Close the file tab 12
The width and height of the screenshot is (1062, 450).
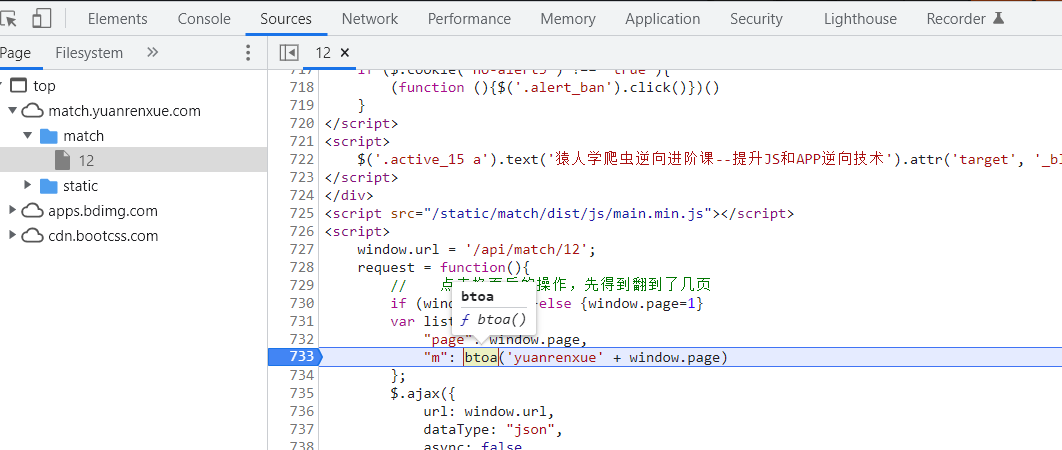click(345, 52)
